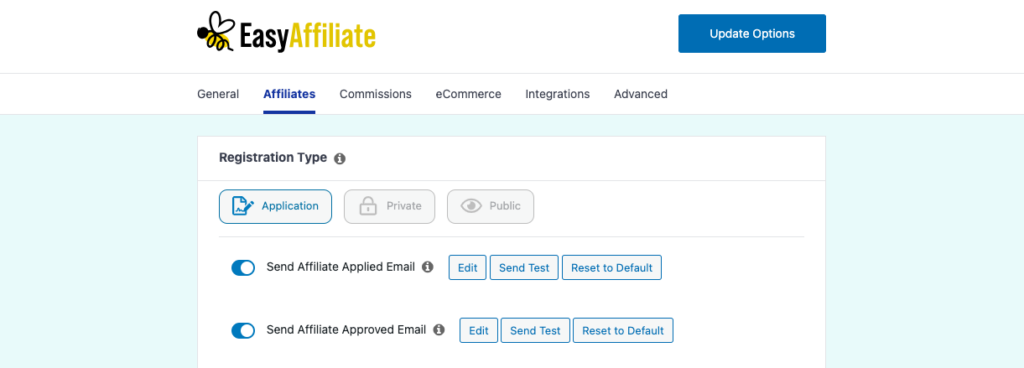Screen dimensions: 1024x368
Task: Edit the Affiliate Applied Email
Action: point(468,268)
